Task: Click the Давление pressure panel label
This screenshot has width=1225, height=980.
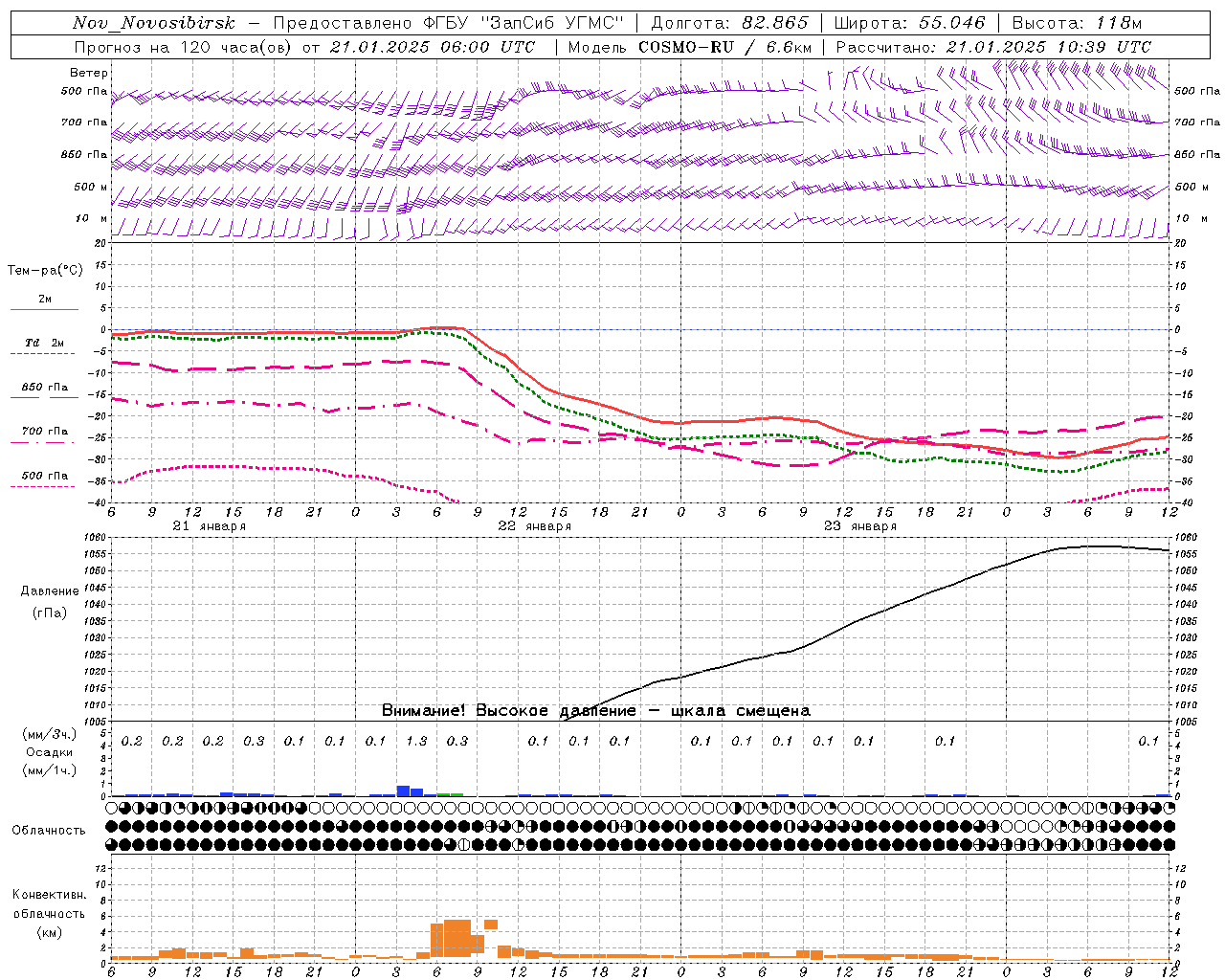Action: tap(50, 591)
